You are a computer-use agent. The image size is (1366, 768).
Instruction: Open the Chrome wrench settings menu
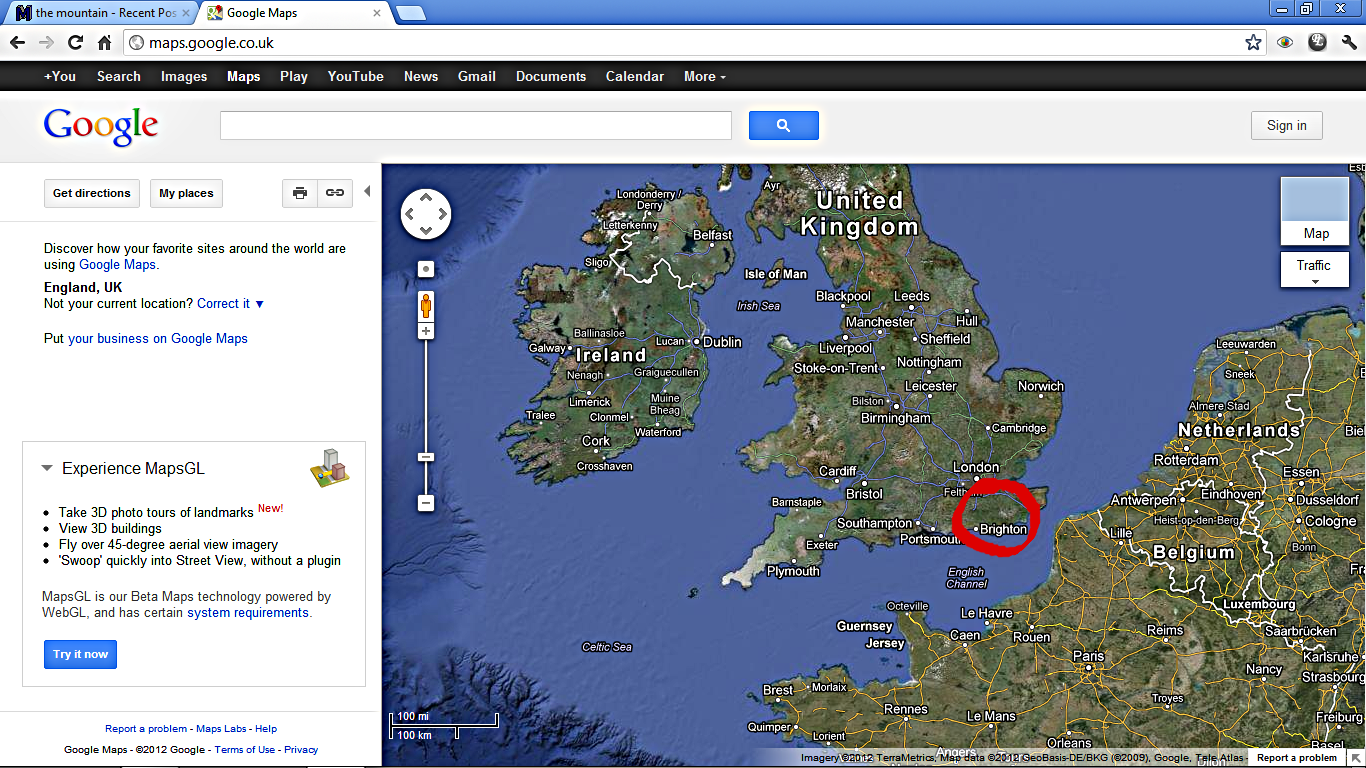click(x=1350, y=43)
